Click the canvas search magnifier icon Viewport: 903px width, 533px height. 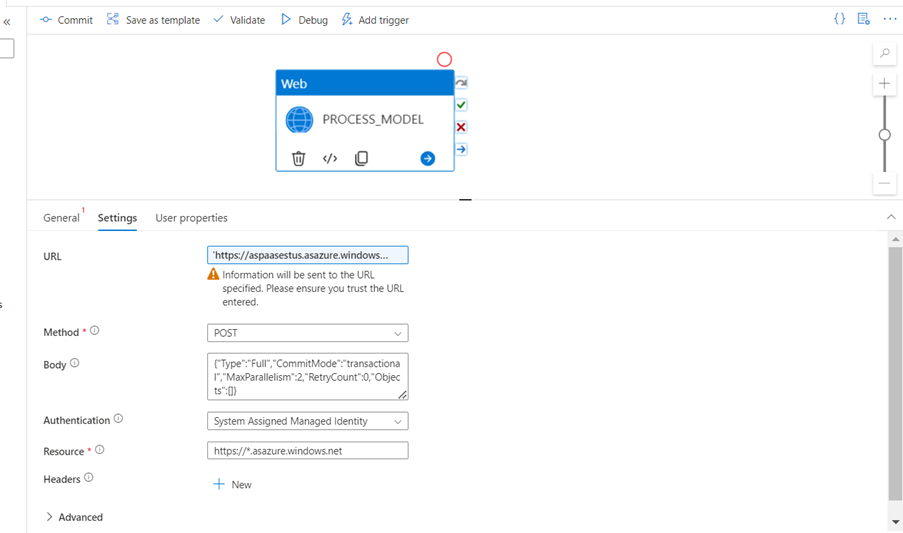(884, 54)
